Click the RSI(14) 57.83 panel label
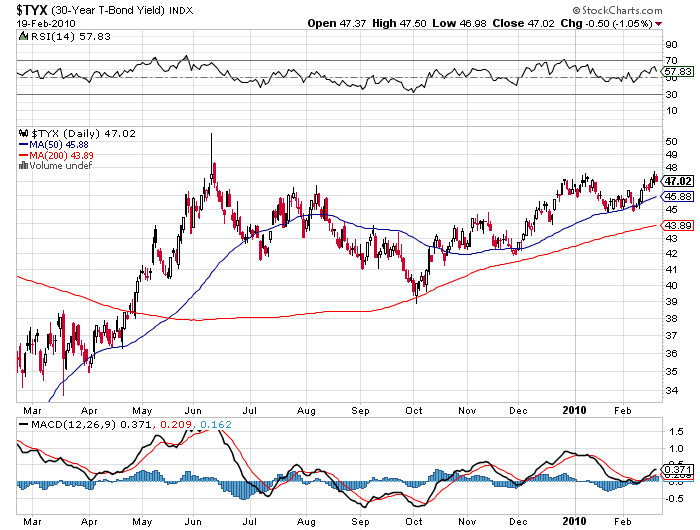 [x=70, y=36]
